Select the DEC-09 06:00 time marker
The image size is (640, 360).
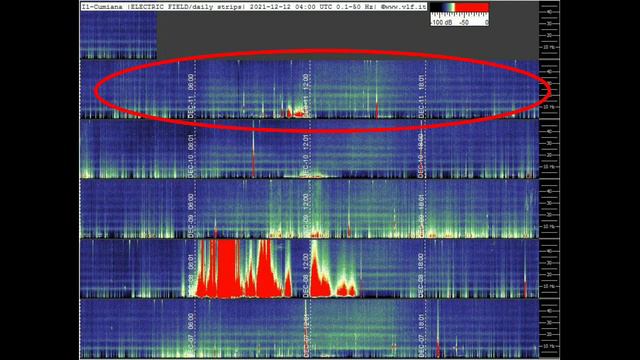click(191, 216)
